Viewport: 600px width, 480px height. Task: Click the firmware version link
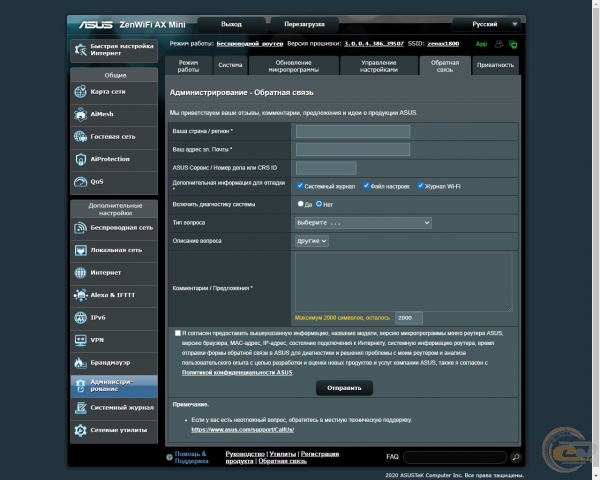pos(374,44)
